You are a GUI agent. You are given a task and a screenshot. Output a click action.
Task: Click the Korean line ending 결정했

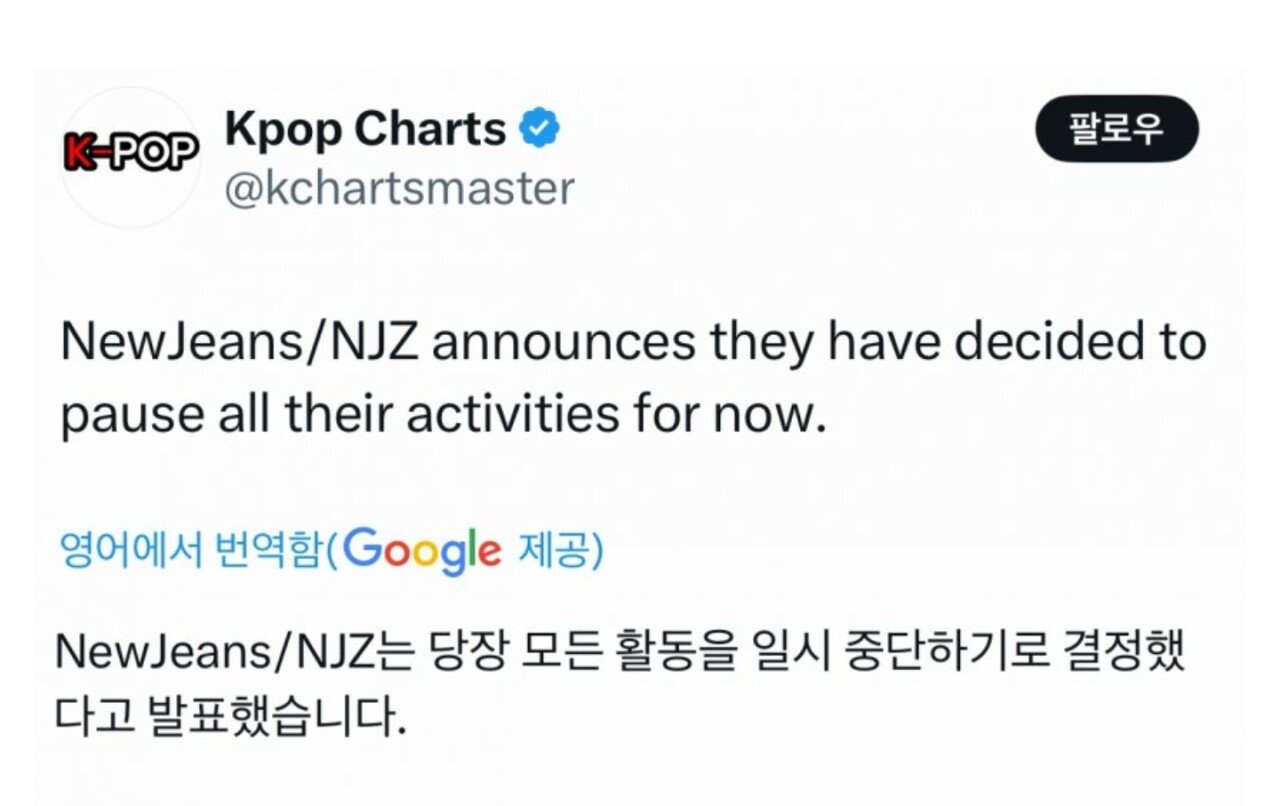point(620,654)
